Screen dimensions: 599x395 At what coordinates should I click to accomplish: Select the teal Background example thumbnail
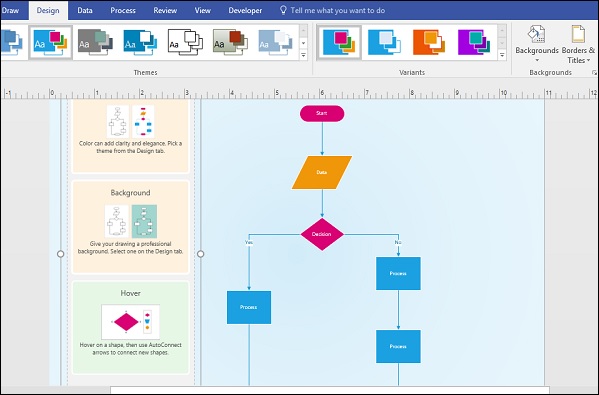tap(144, 222)
